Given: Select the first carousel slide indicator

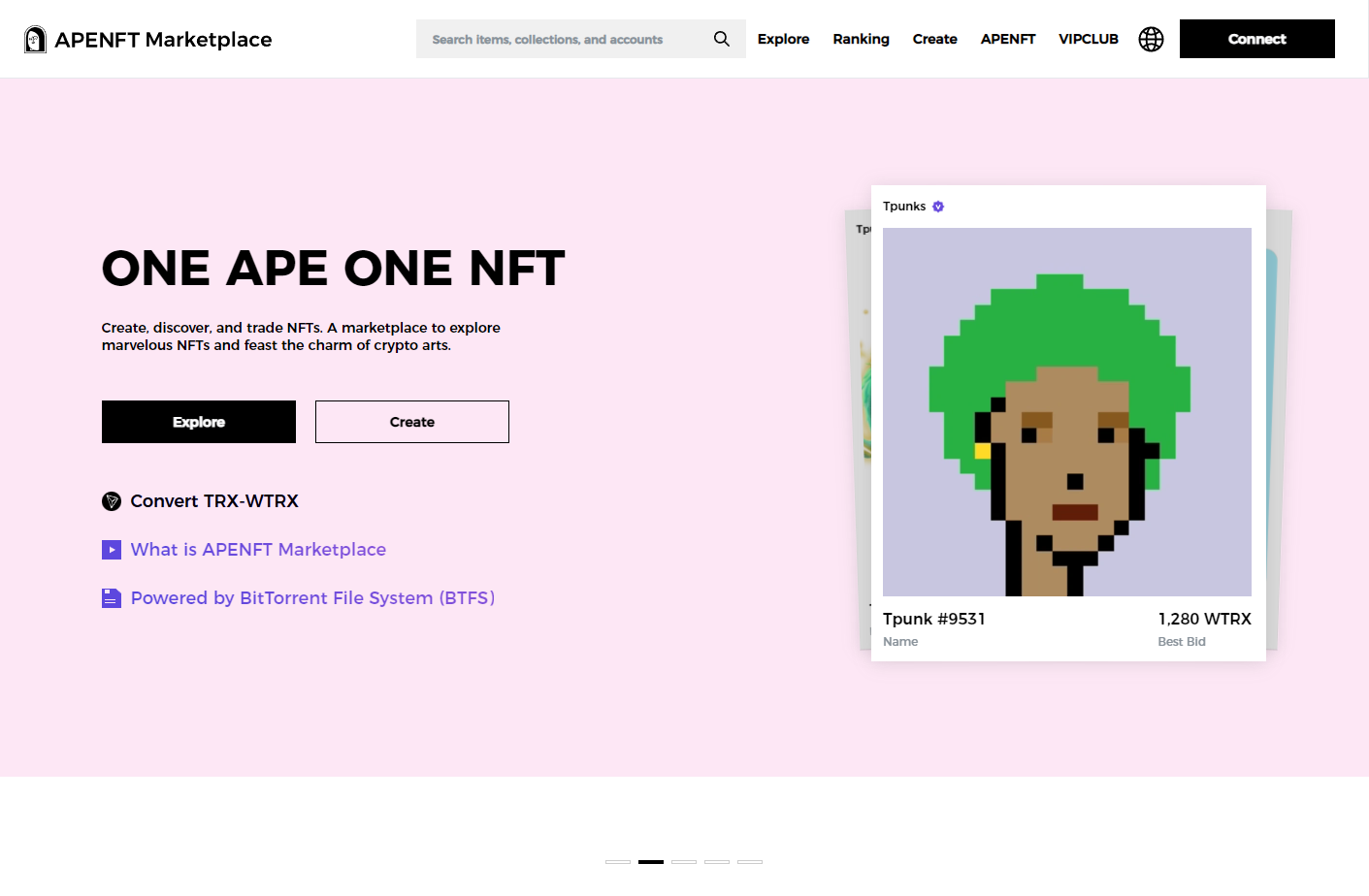Looking at the screenshot, I should coord(618,861).
